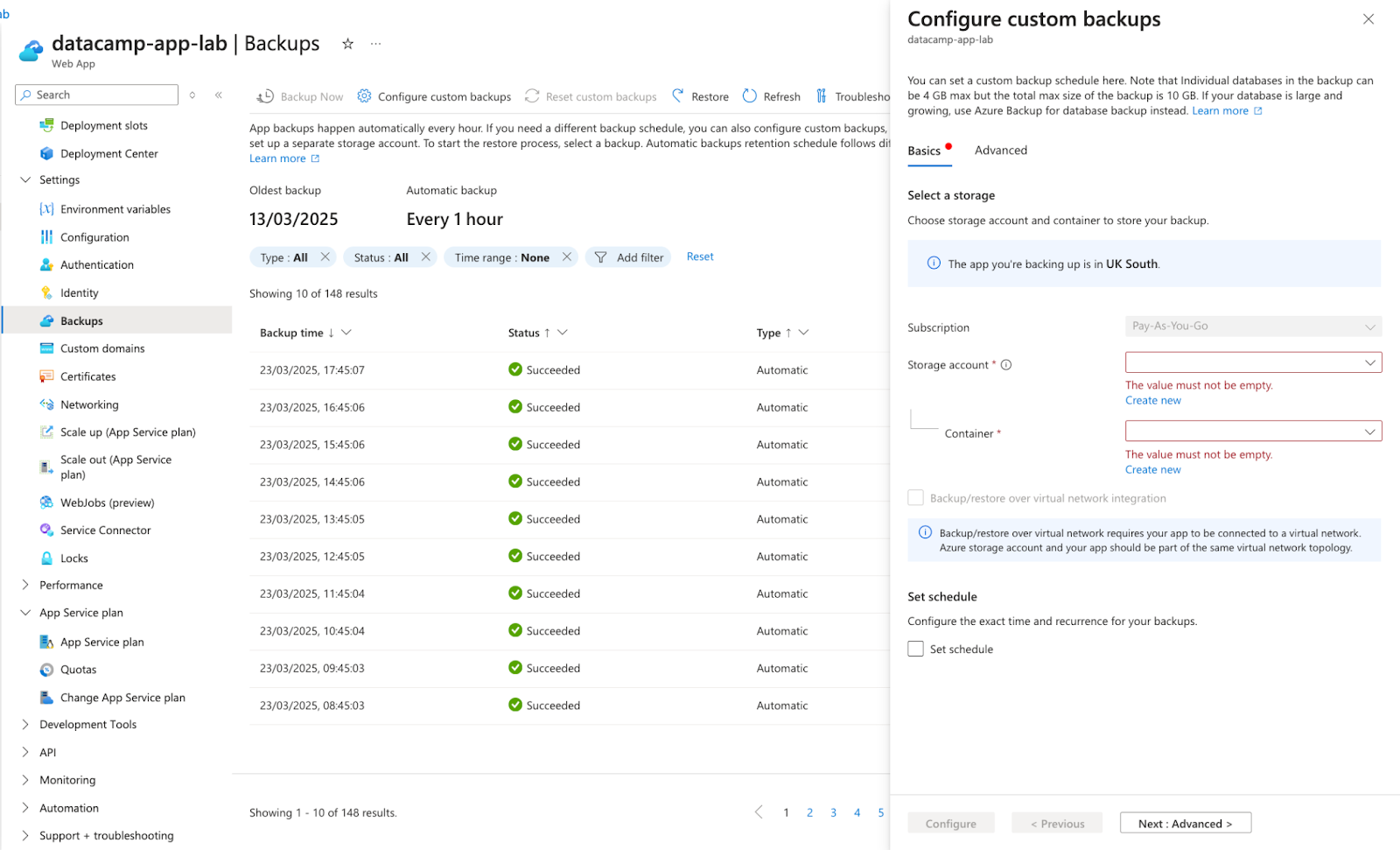Expand the Performance section
Image resolution: width=1400 pixels, height=850 pixels.
click(x=24, y=585)
